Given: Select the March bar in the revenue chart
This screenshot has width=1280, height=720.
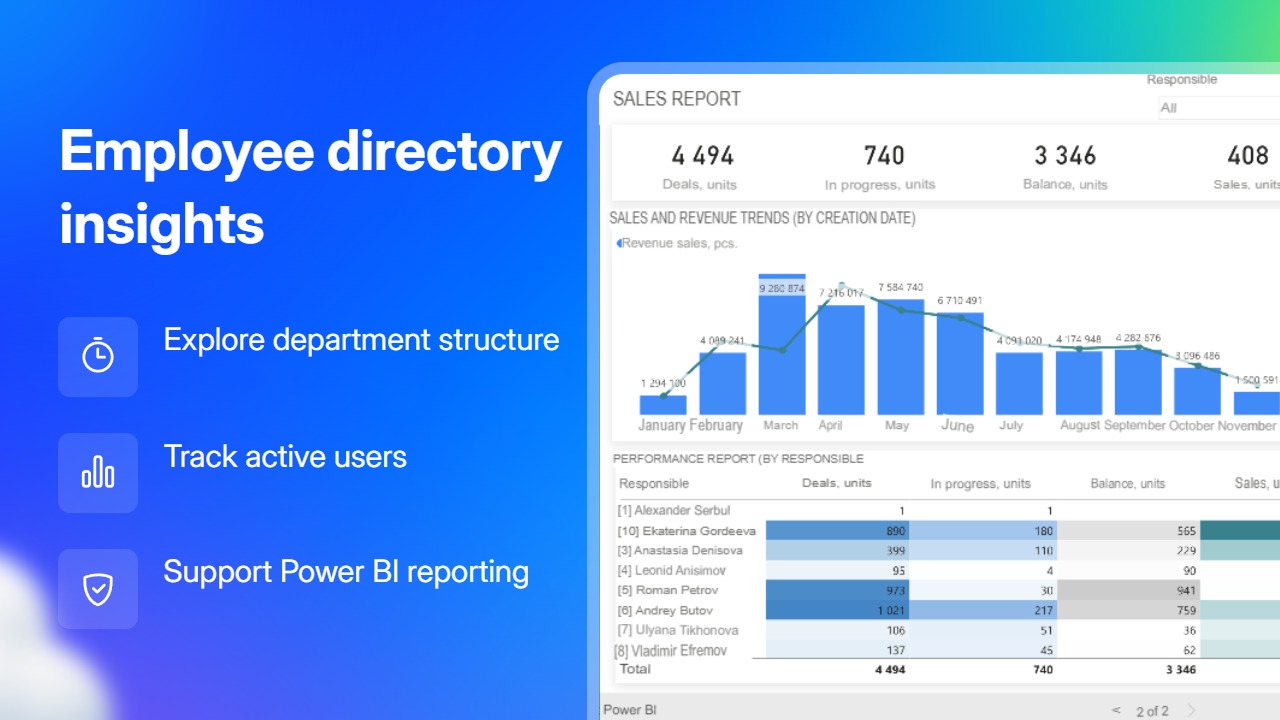Looking at the screenshot, I should (x=782, y=344).
